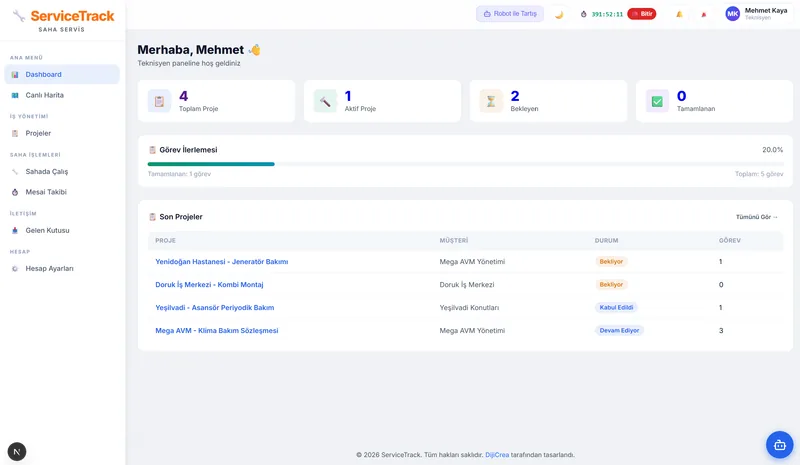Click the Devam Ediyor status badge

pyautogui.click(x=619, y=330)
